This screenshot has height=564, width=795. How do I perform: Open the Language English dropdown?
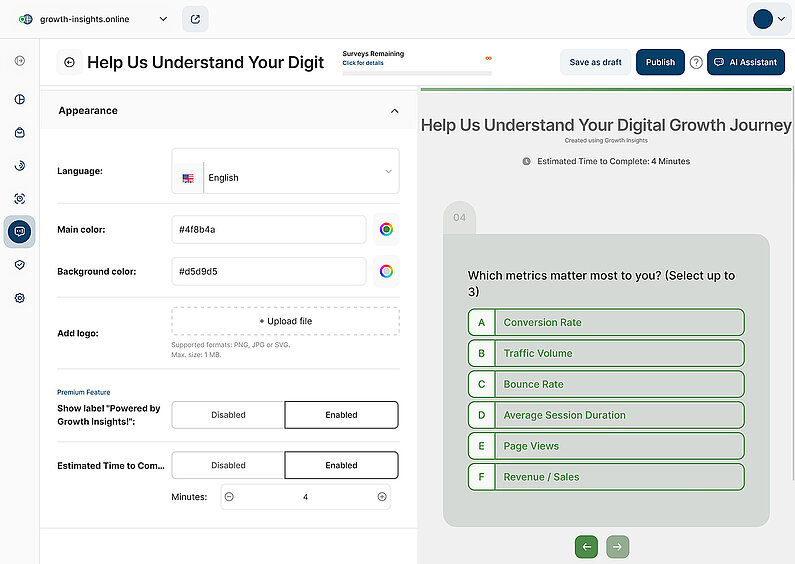pos(285,171)
